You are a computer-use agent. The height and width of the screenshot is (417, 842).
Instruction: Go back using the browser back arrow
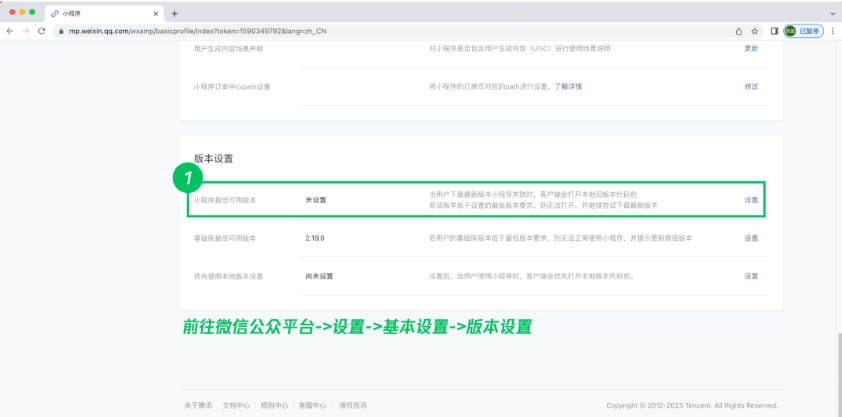click(x=10, y=31)
